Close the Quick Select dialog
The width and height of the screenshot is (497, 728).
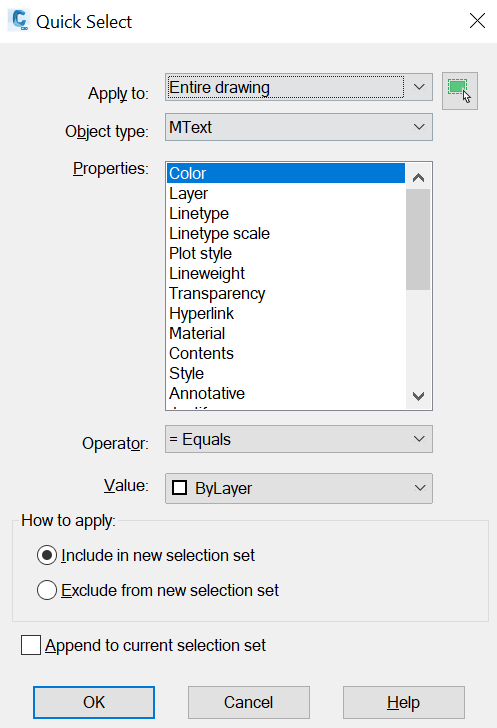pyautogui.click(x=477, y=21)
